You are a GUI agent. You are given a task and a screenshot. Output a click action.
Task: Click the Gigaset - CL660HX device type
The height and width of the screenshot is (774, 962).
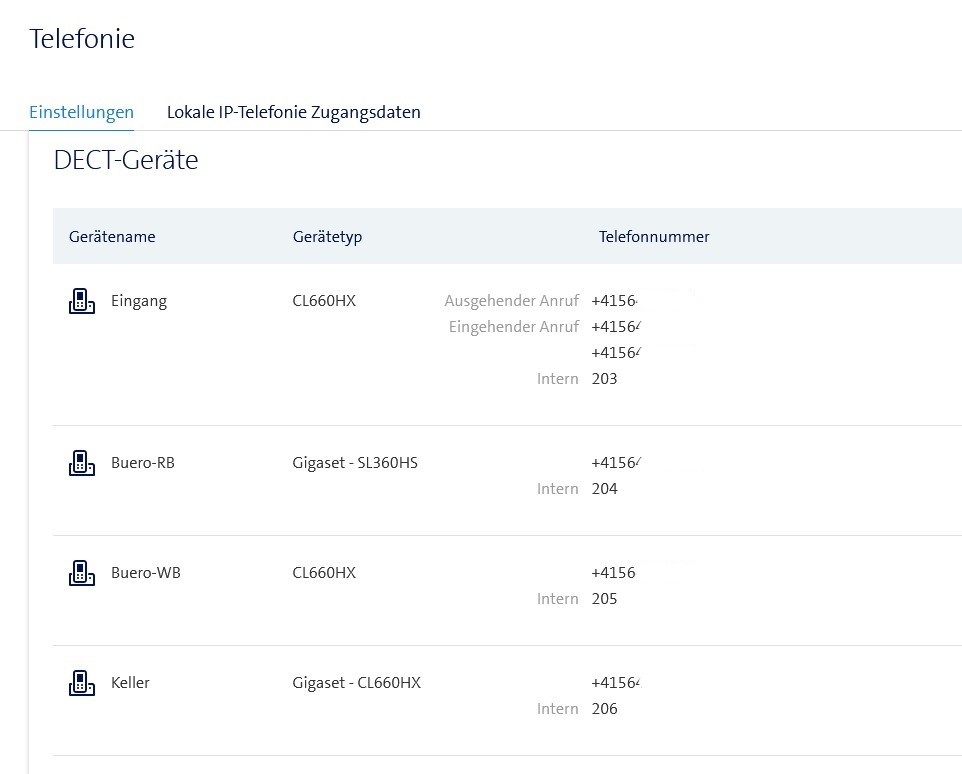357,683
